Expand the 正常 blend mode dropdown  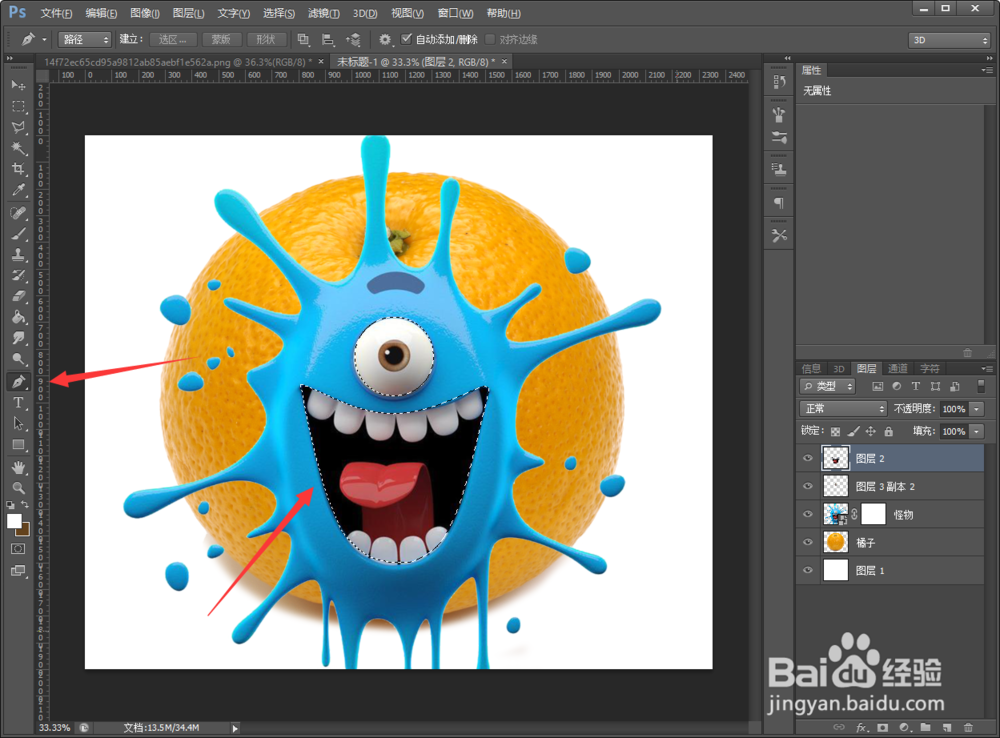point(843,409)
